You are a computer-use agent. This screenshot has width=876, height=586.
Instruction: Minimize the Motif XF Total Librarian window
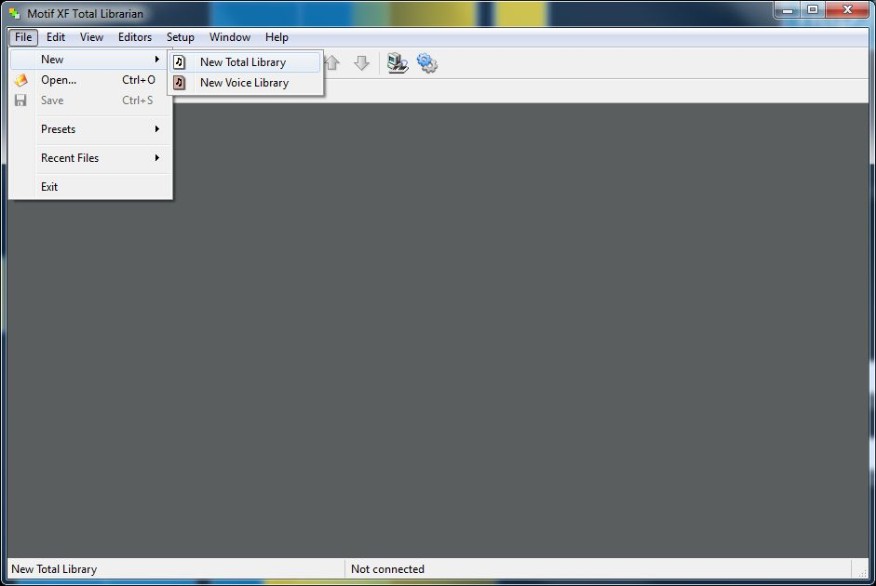(x=788, y=10)
